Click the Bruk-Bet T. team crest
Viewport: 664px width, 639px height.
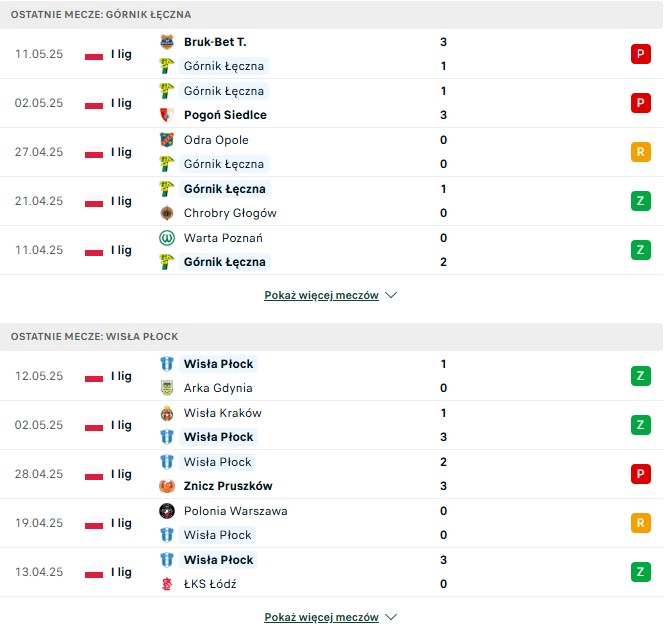[x=167, y=42]
